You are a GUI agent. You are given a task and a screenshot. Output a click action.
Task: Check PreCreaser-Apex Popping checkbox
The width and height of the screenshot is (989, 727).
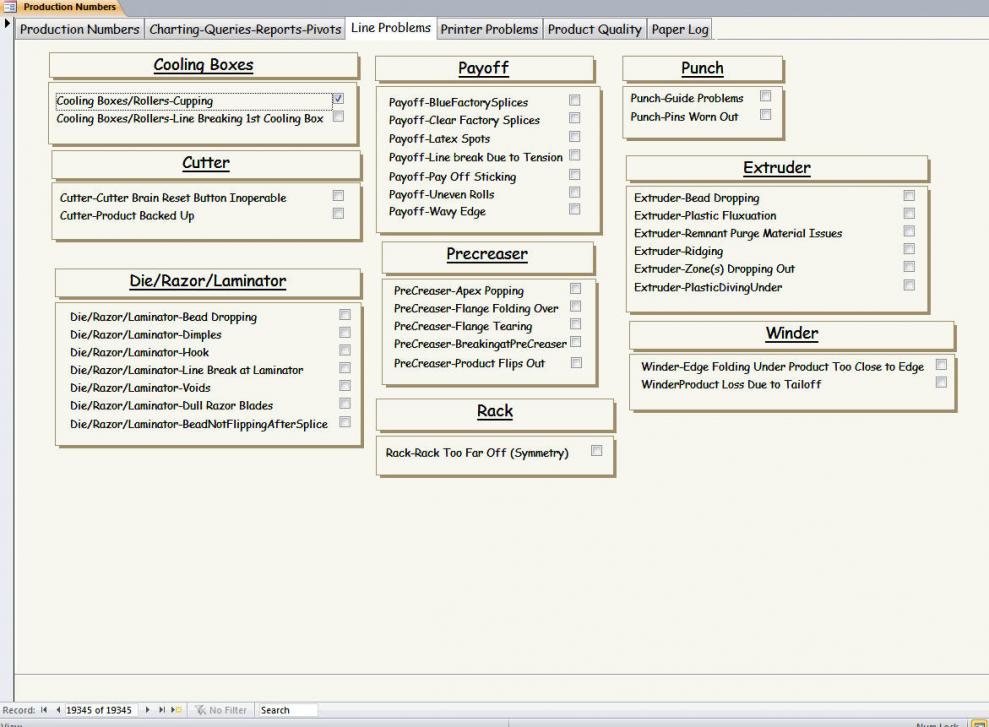[575, 288]
